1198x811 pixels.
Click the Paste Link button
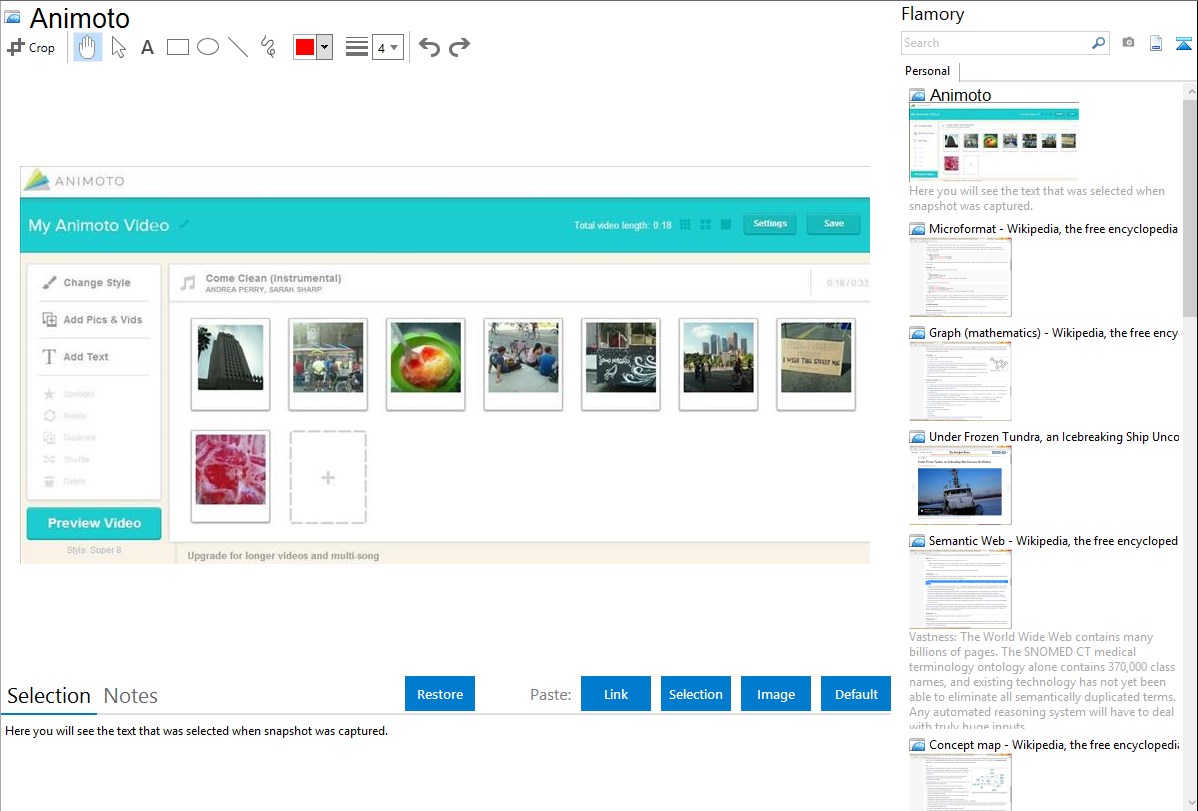(x=616, y=694)
